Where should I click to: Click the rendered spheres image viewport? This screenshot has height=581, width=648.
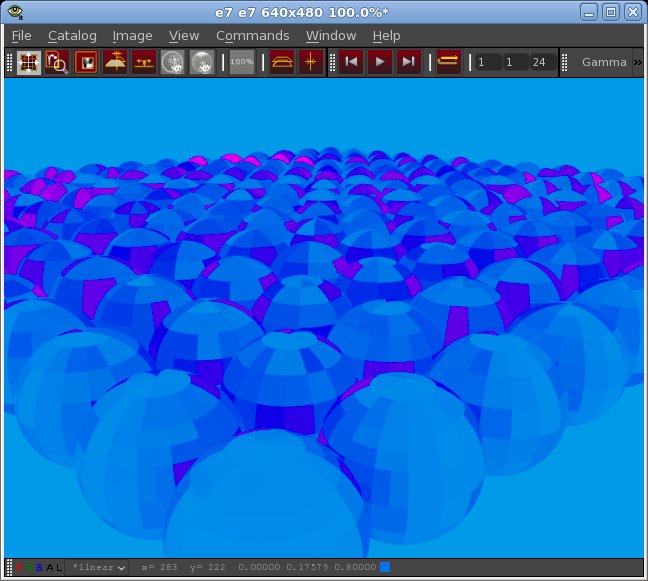coord(324,318)
